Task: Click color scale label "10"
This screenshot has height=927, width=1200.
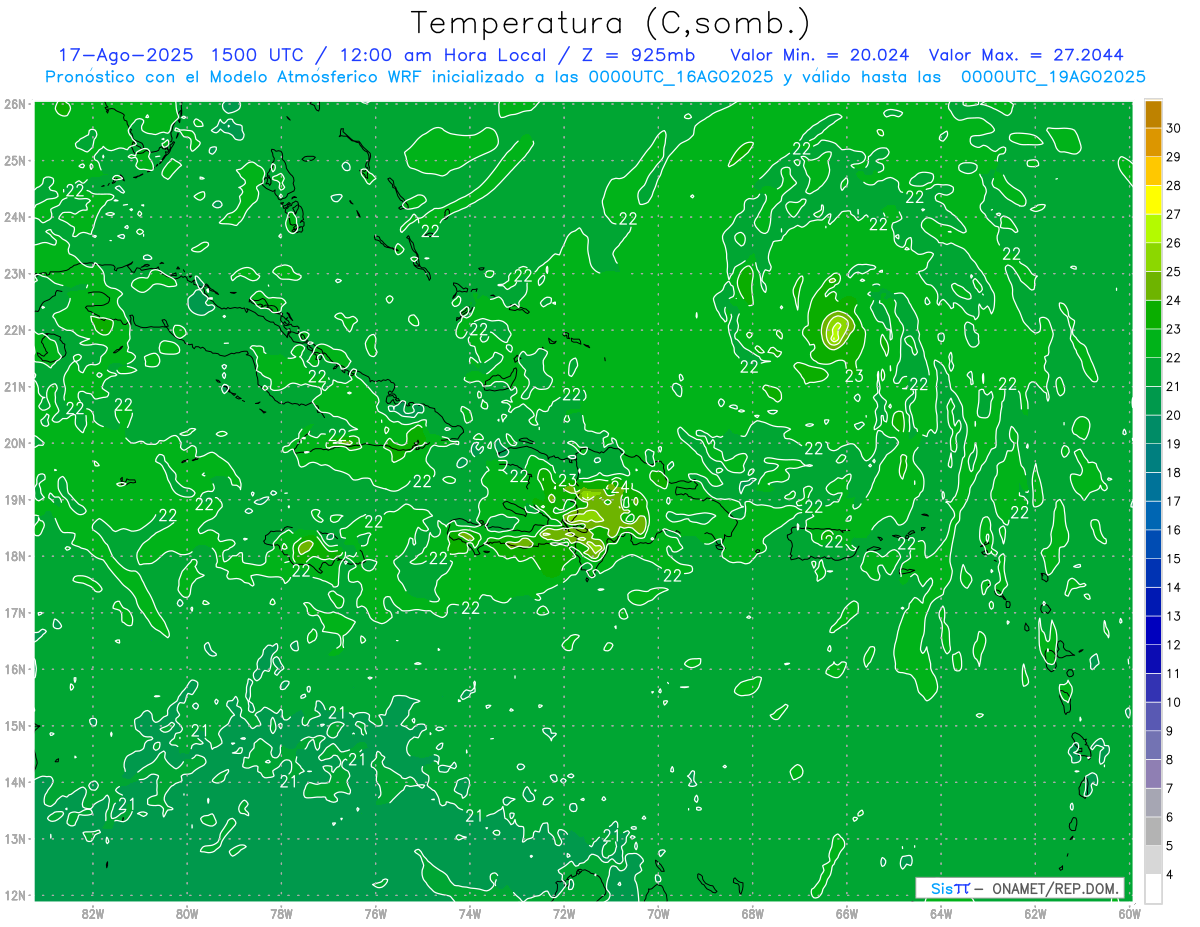Action: click(x=1173, y=702)
